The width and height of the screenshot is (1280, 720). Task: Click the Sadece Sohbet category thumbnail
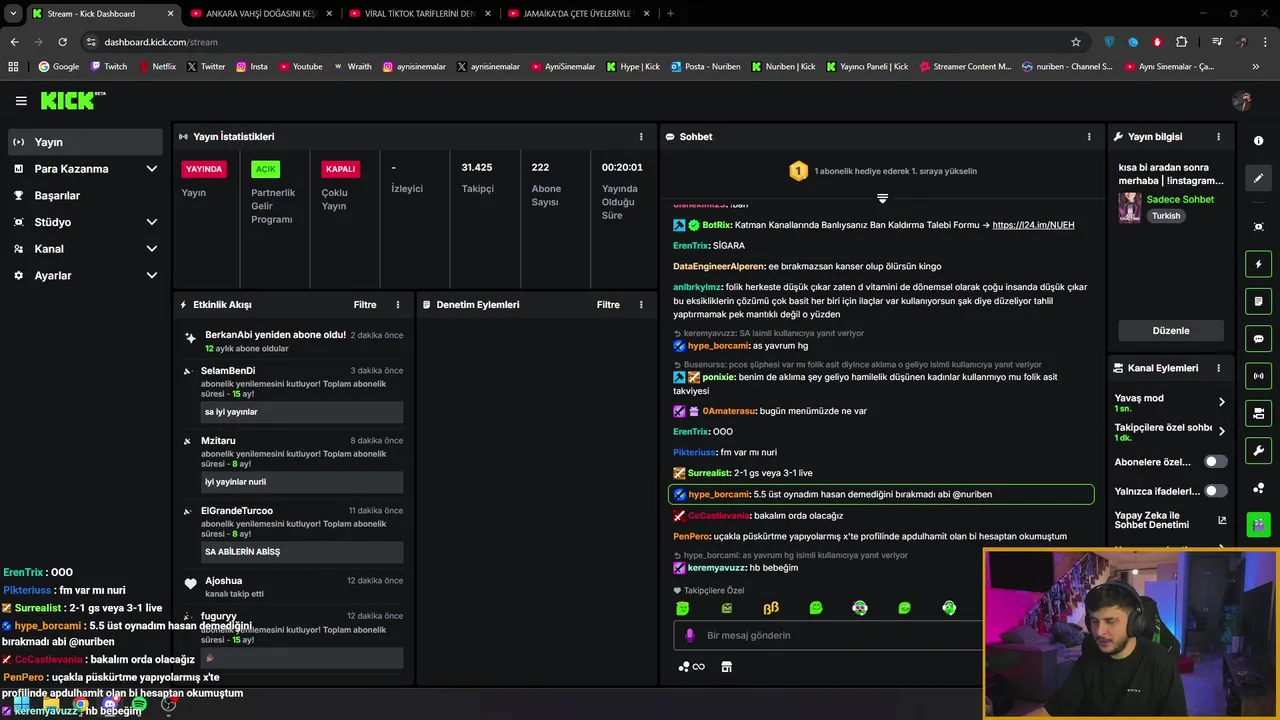pos(1130,207)
